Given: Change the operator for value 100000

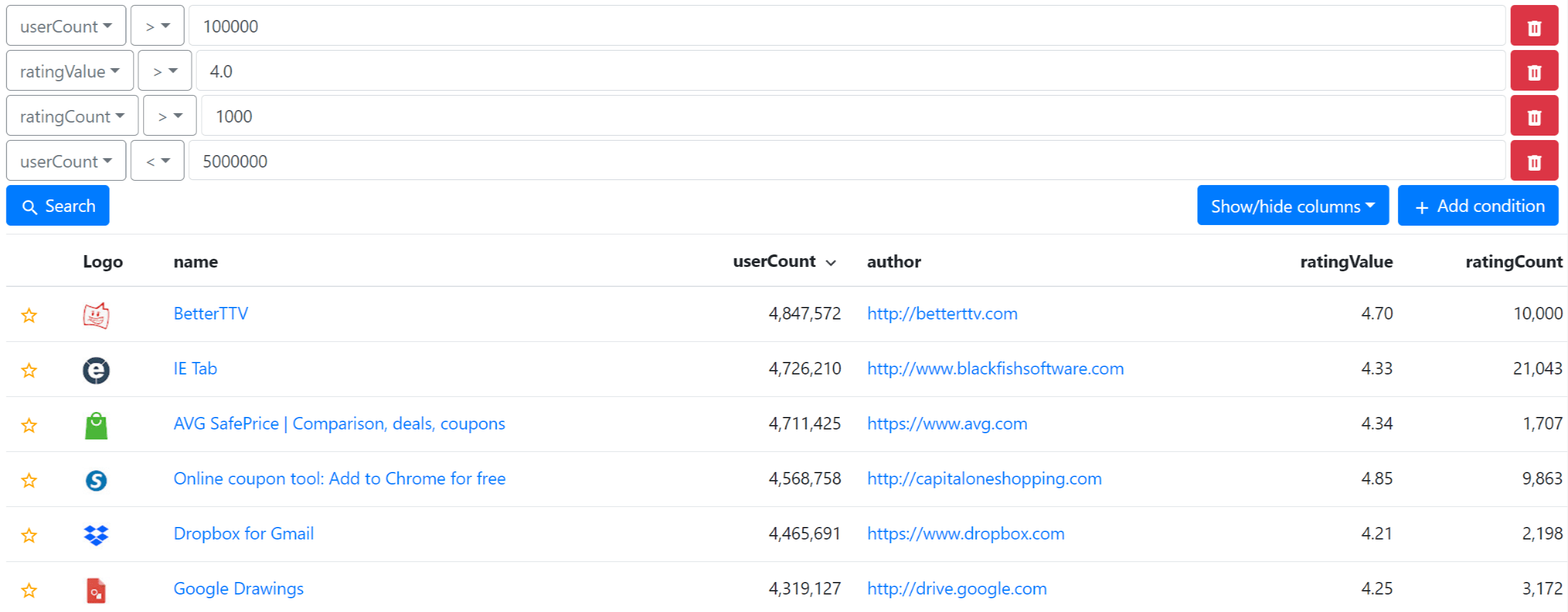Looking at the screenshot, I should (x=157, y=26).
